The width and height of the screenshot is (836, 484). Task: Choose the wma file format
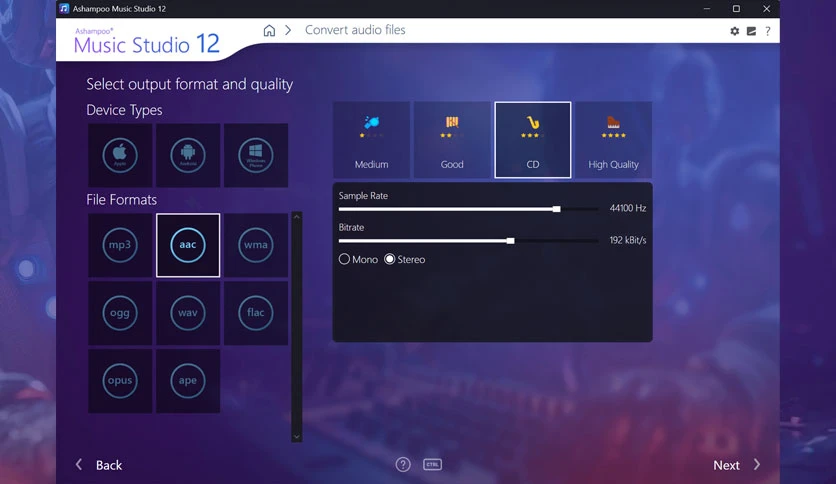point(256,245)
